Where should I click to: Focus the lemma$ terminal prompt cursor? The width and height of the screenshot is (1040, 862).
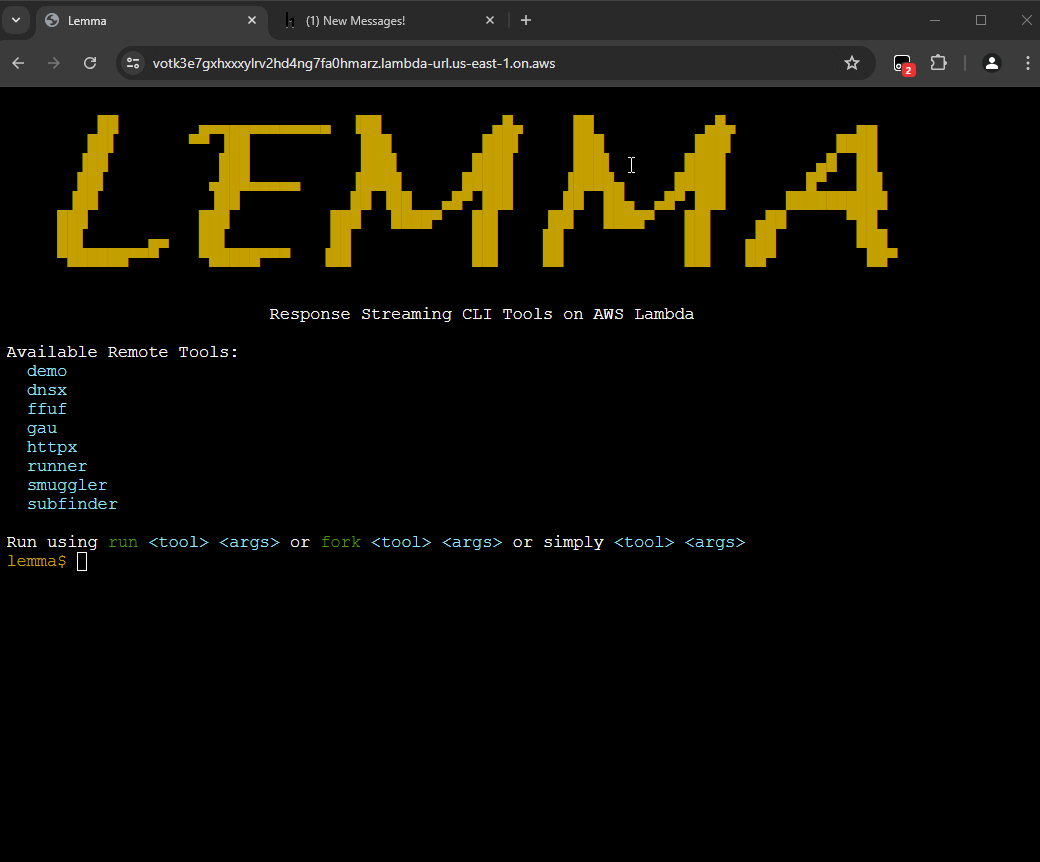pyautogui.click(x=82, y=562)
